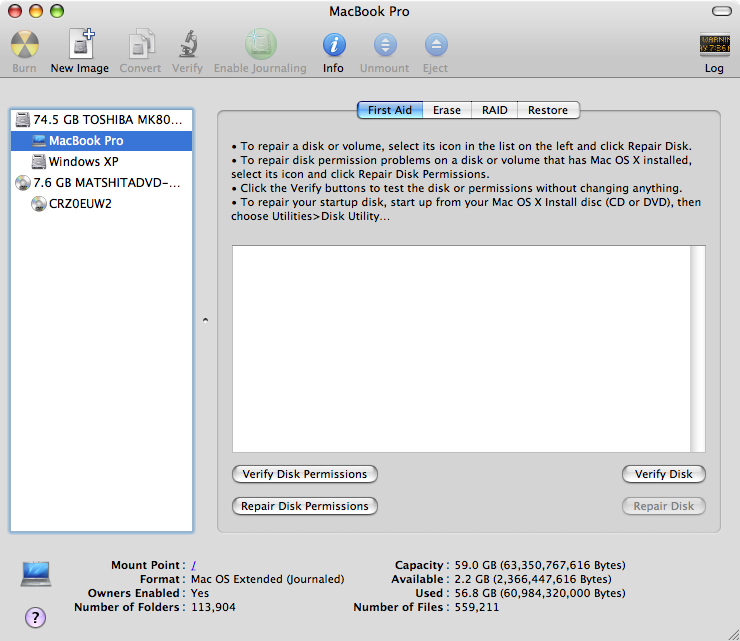
Task: Click the Used value 56.8 GB
Action: pyautogui.click(x=540, y=593)
